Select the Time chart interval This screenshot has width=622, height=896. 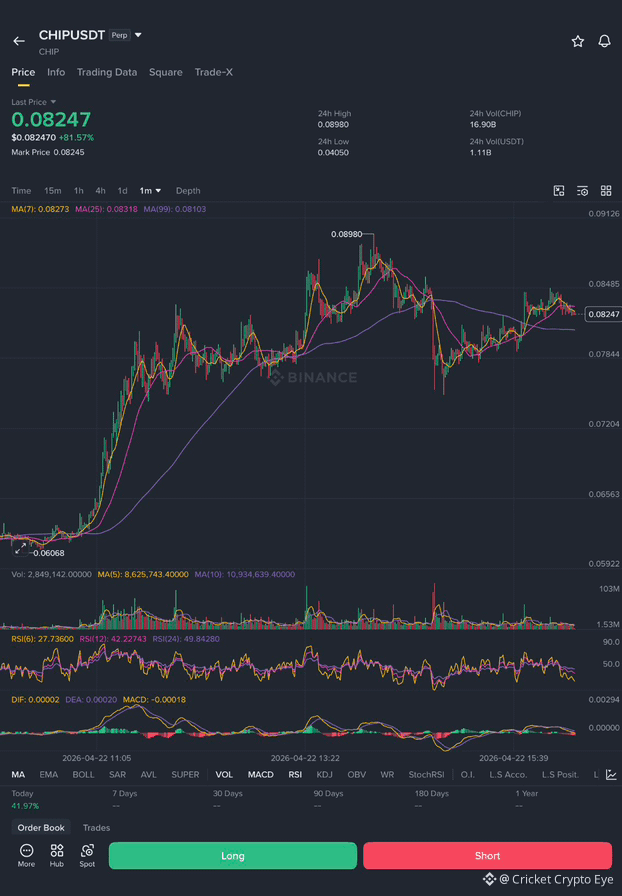coord(21,191)
